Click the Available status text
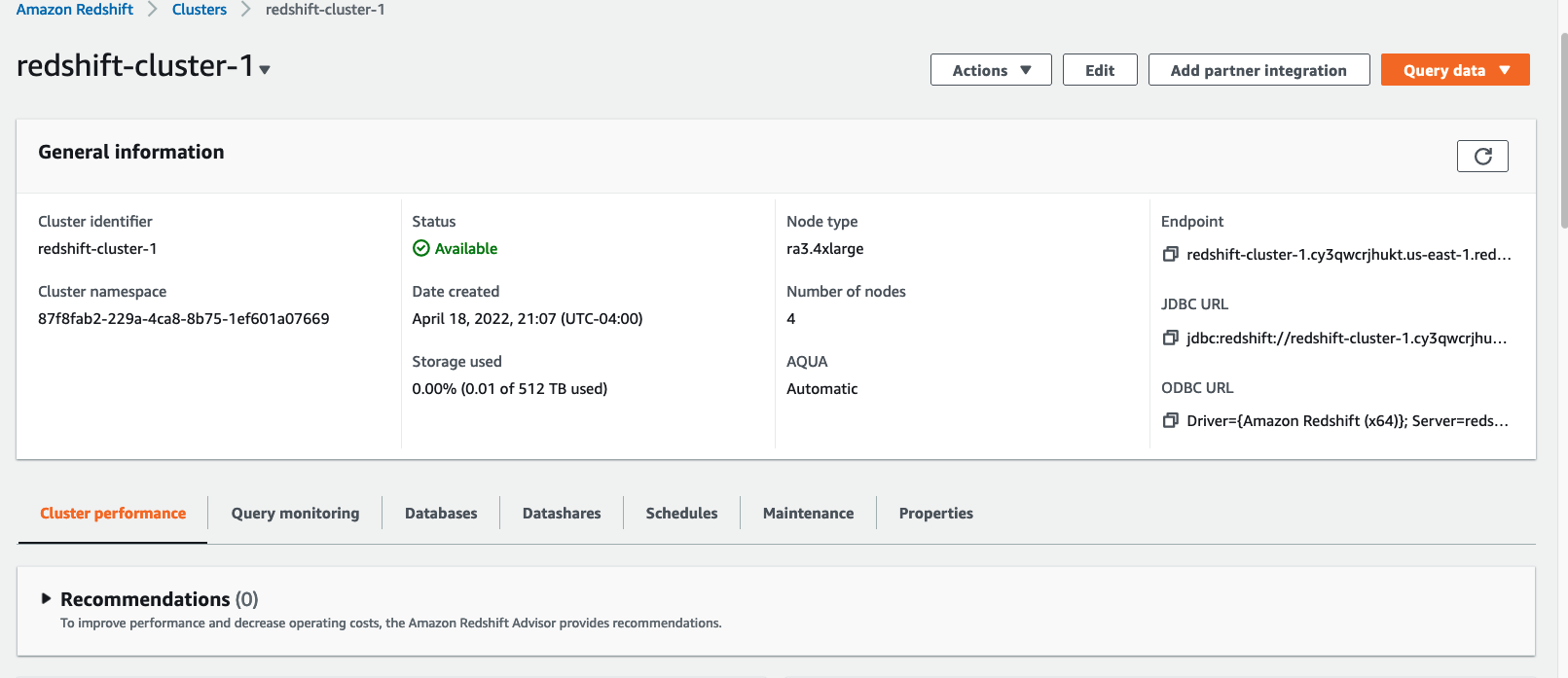This screenshot has height=678, width=1568. (466, 248)
